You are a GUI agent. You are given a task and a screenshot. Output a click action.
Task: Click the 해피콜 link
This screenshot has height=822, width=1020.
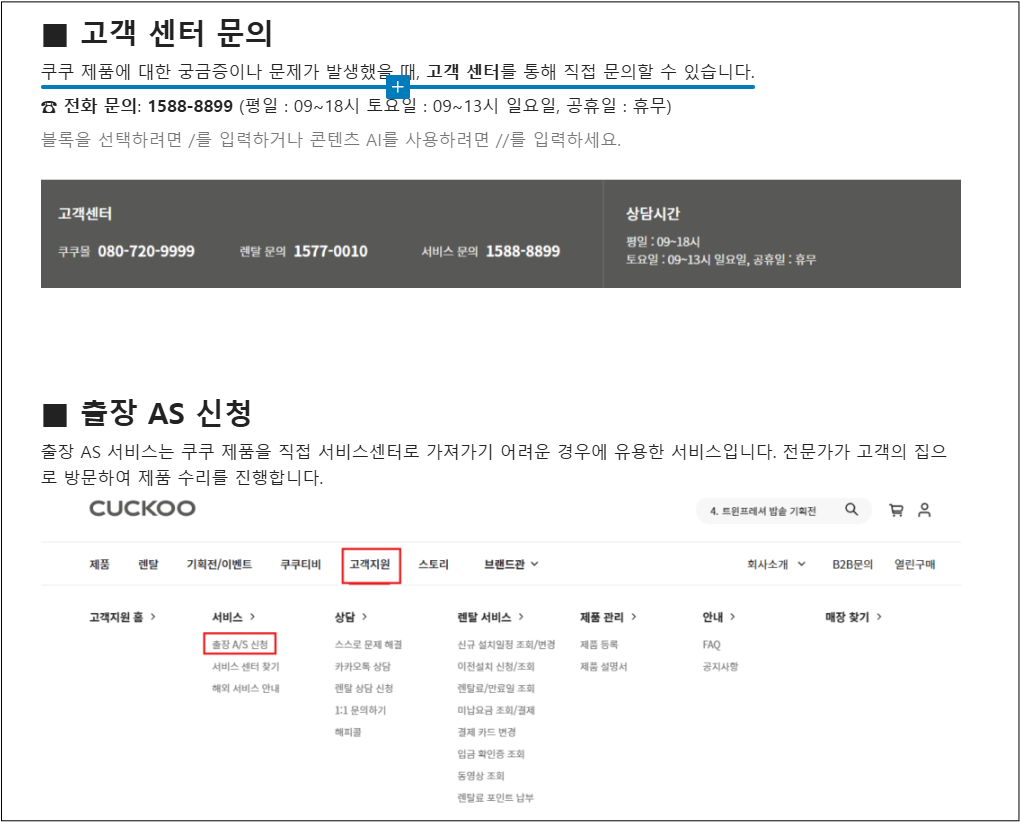click(348, 732)
